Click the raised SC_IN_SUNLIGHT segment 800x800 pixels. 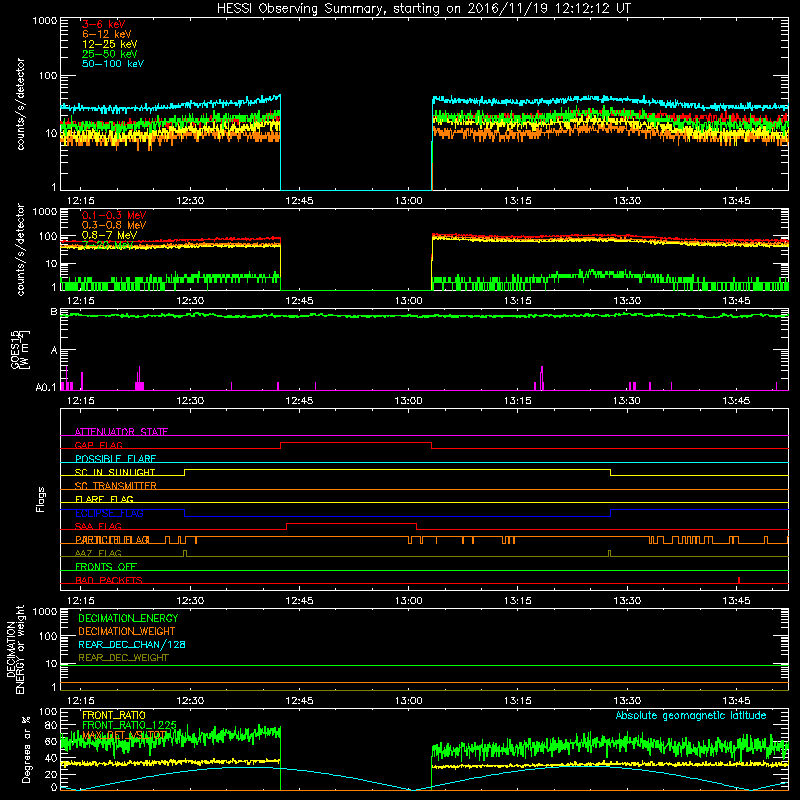coord(397,470)
